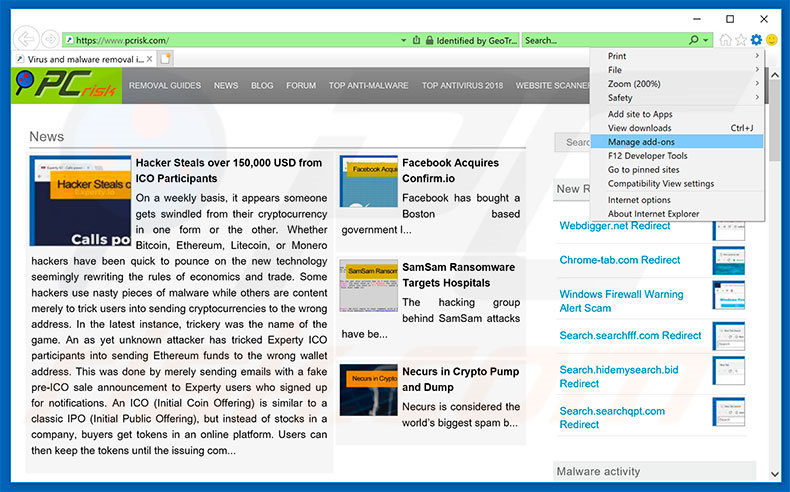Open the Tools gear icon menu

pos(756,40)
